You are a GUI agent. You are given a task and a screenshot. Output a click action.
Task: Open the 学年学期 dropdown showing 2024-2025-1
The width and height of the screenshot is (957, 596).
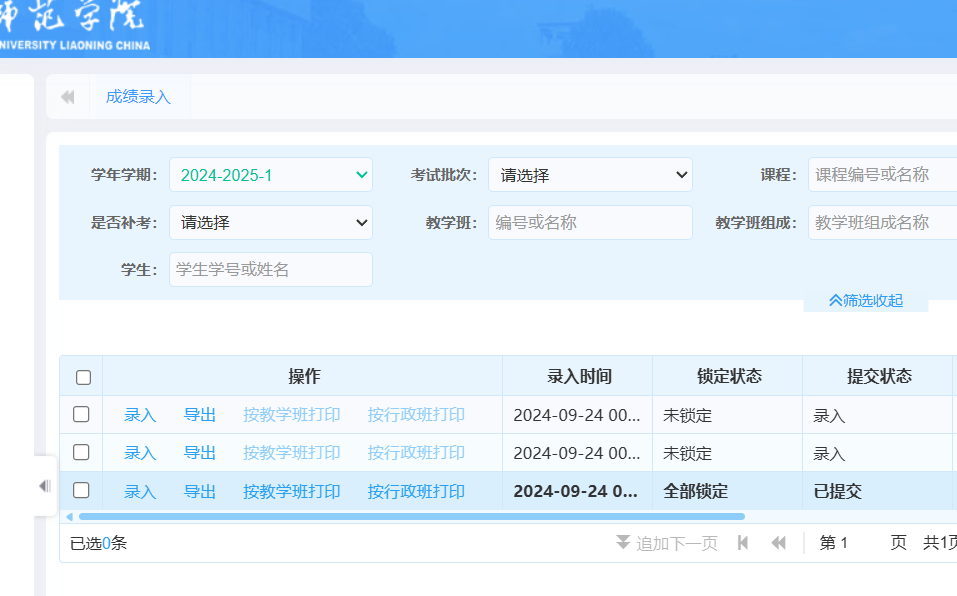point(271,175)
